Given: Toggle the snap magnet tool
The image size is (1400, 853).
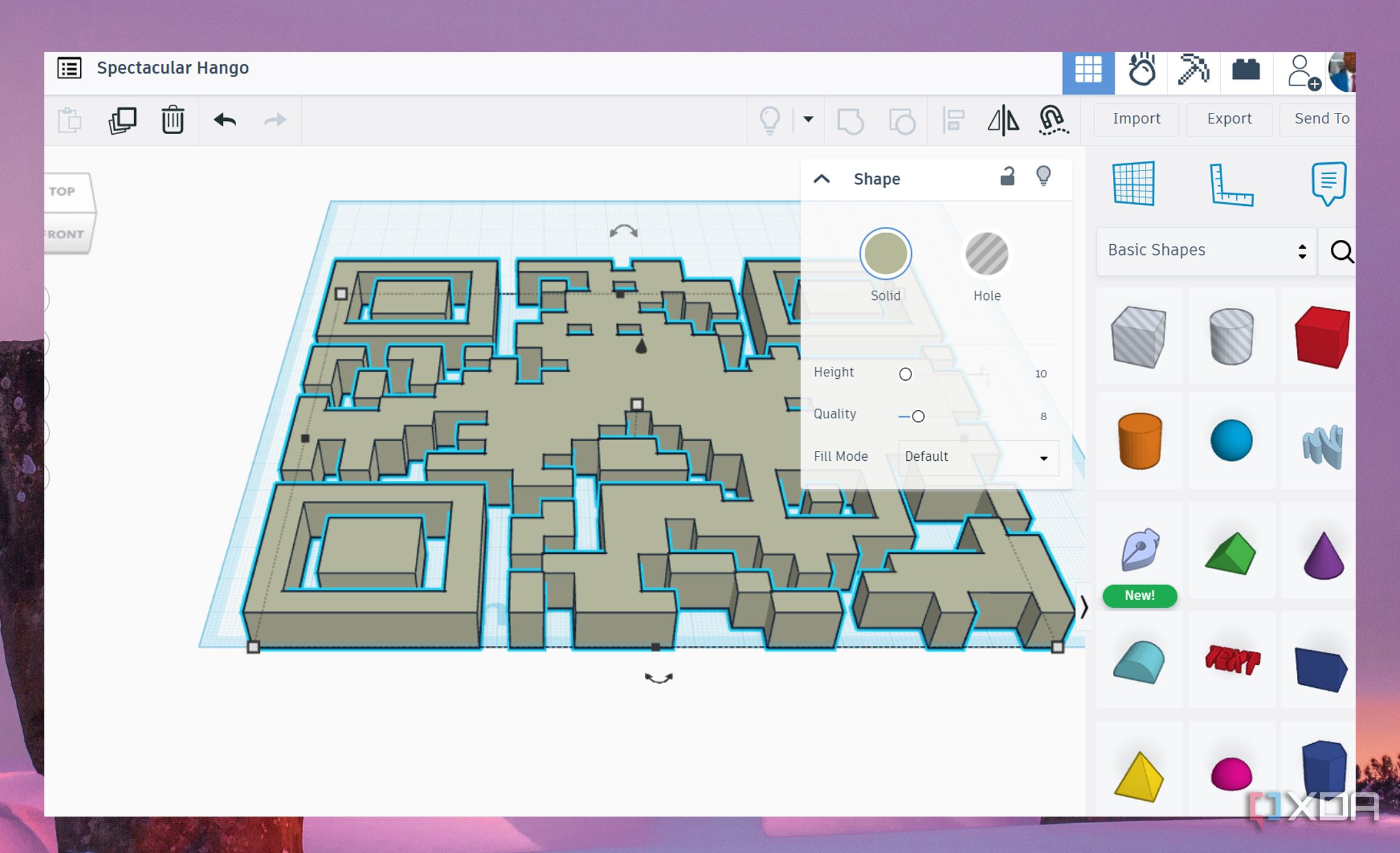Looking at the screenshot, I should [1054, 120].
